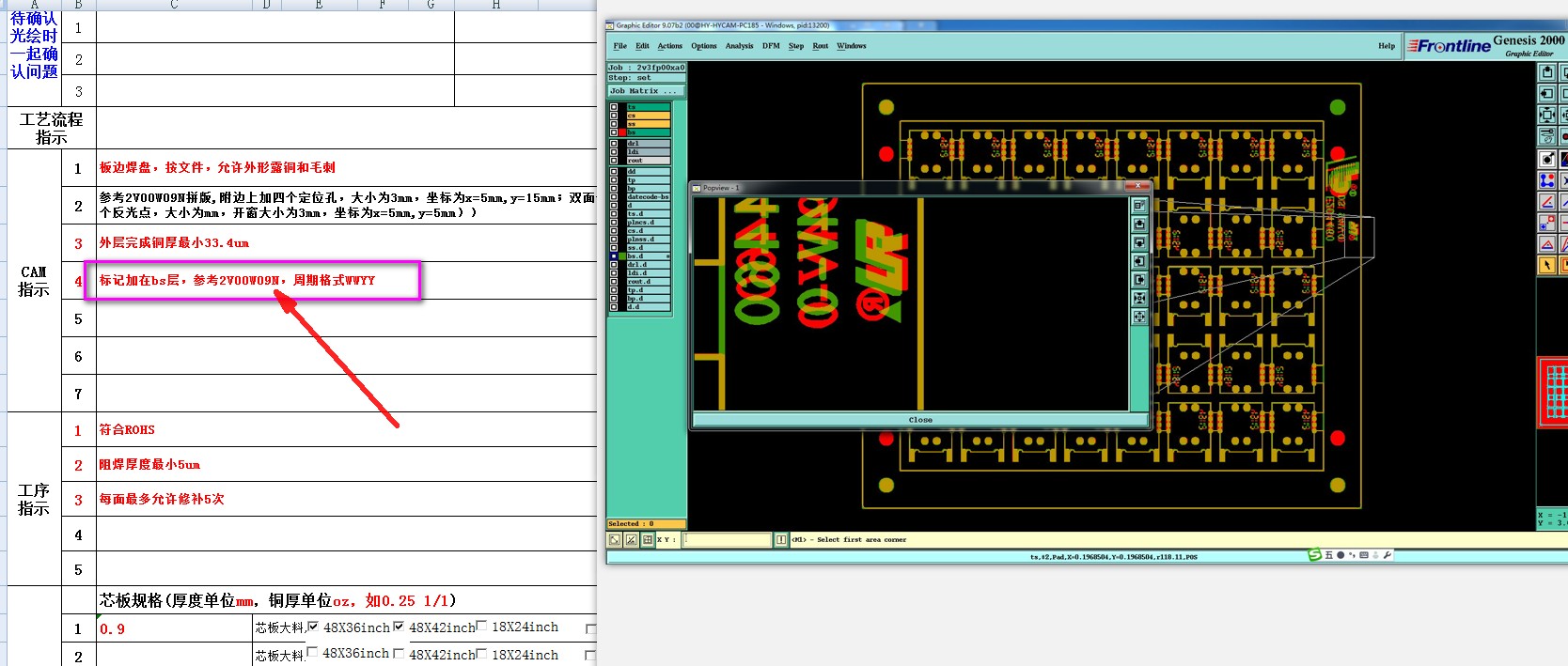The height and width of the screenshot is (666, 1568).
Task: Click Close button in Popview window
Action: (920, 420)
